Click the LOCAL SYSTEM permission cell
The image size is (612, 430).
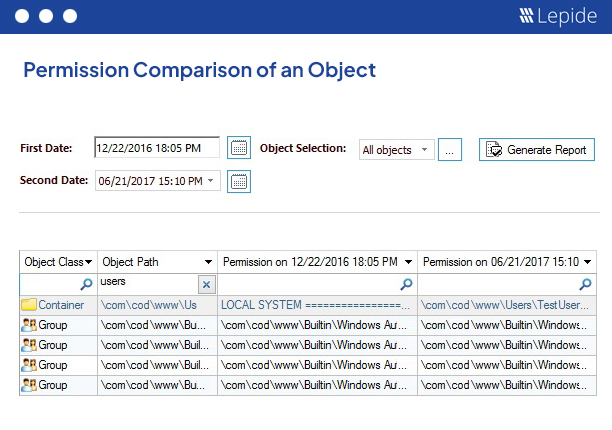tap(315, 305)
